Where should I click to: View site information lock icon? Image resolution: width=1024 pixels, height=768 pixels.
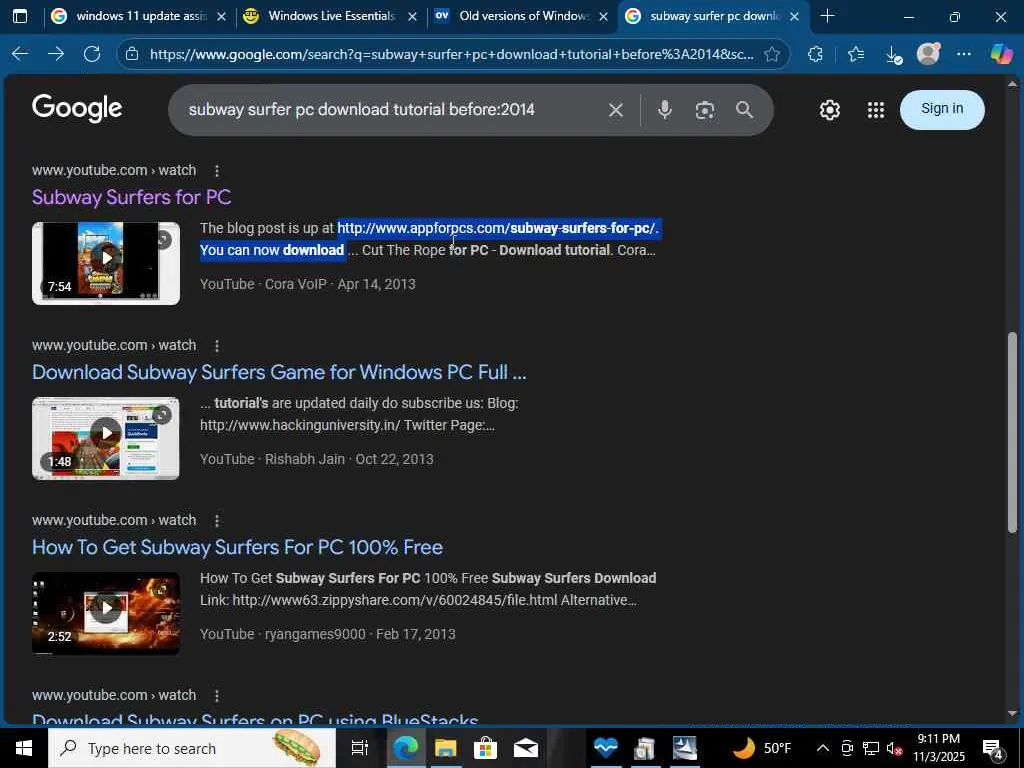pyautogui.click(x=132, y=54)
